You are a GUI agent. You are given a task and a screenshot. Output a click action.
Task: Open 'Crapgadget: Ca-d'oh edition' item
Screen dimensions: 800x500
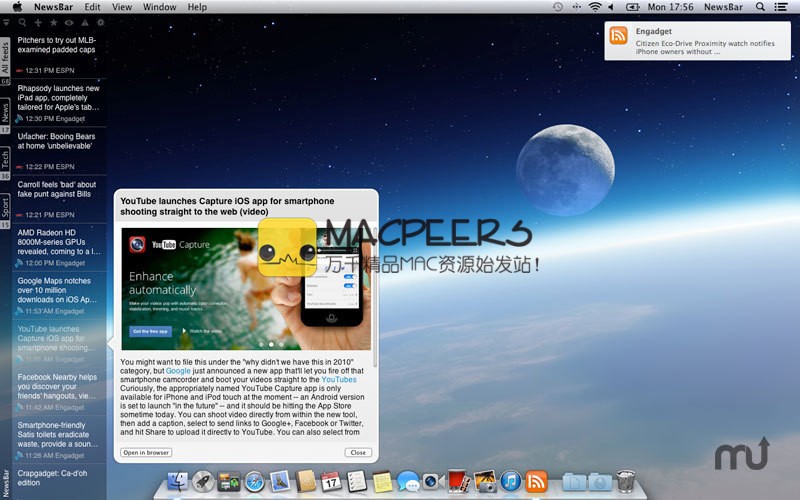(x=59, y=482)
